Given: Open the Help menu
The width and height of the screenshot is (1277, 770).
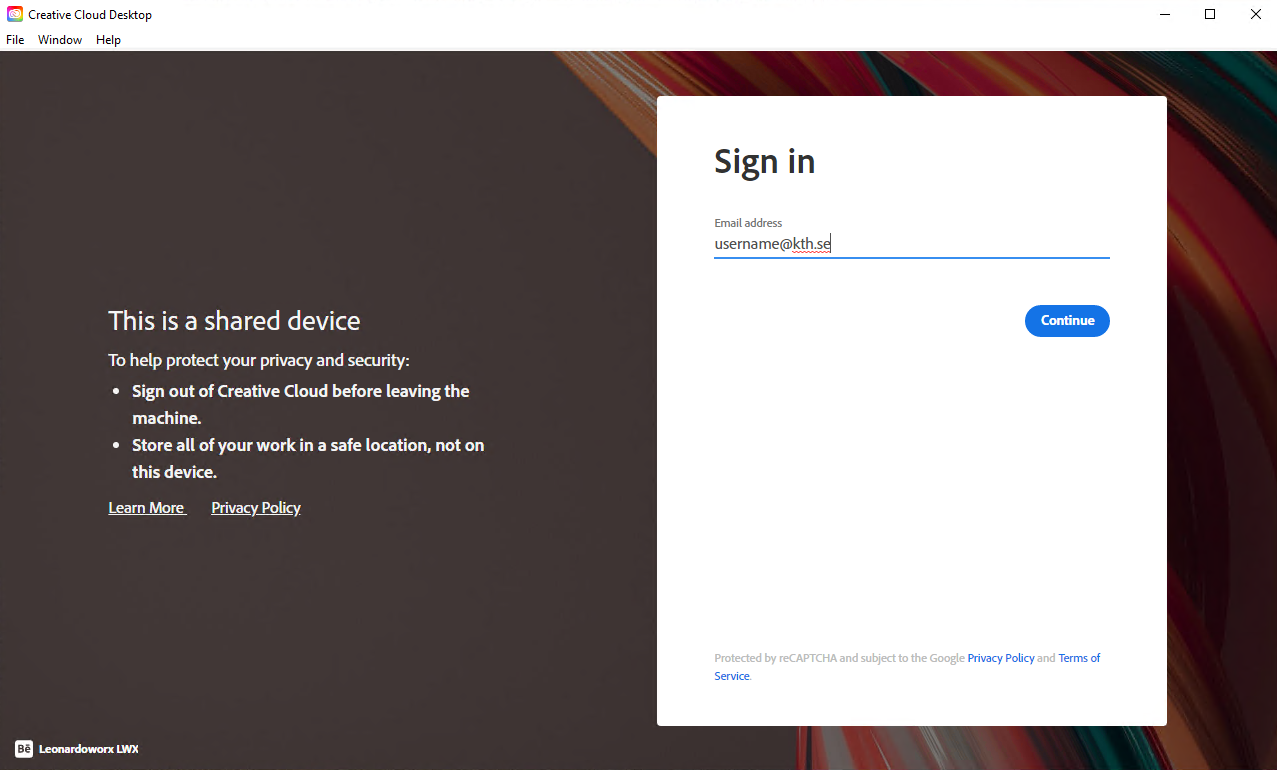Looking at the screenshot, I should point(108,40).
